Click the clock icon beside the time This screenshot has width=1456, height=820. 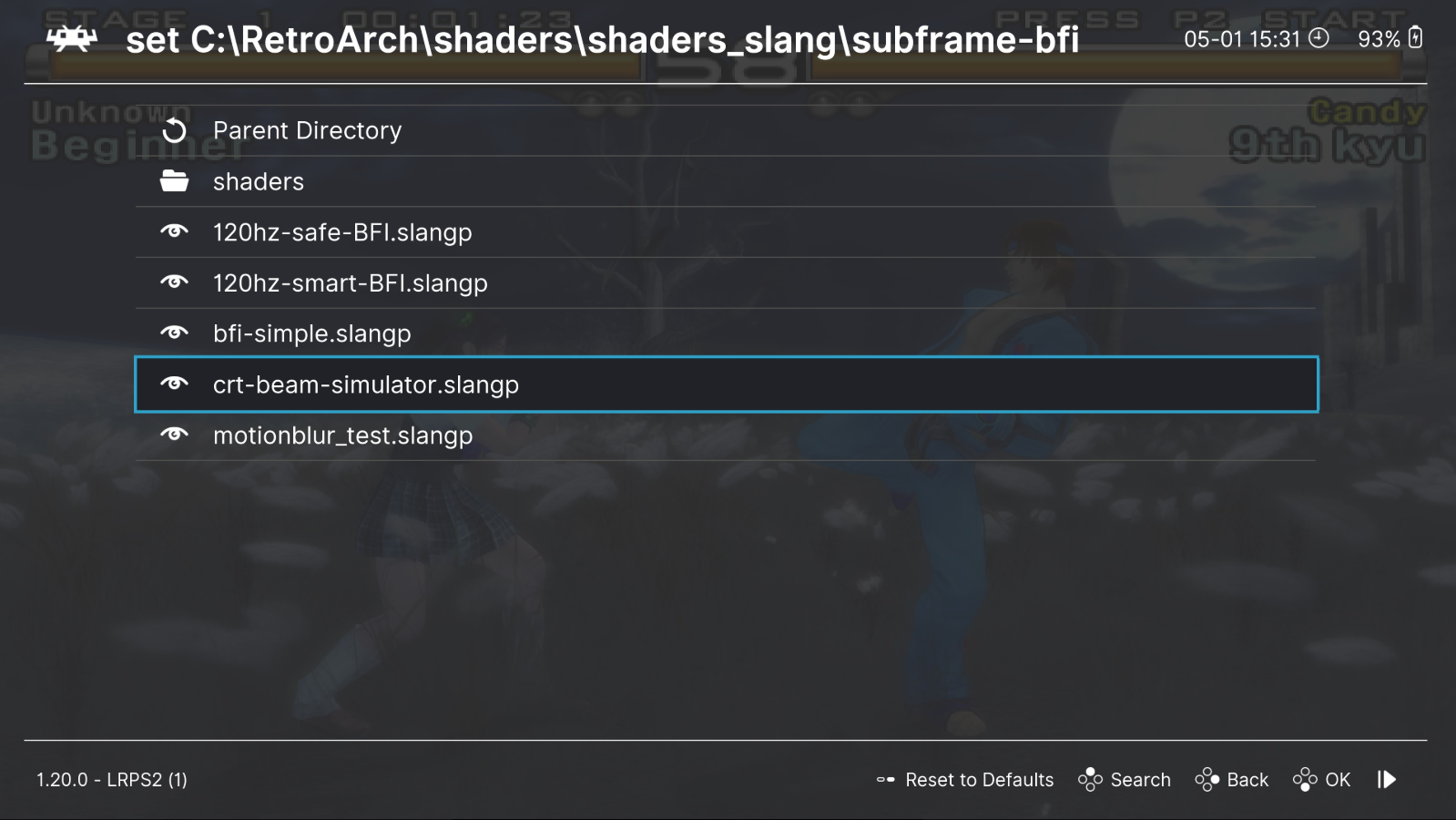pos(1319,38)
